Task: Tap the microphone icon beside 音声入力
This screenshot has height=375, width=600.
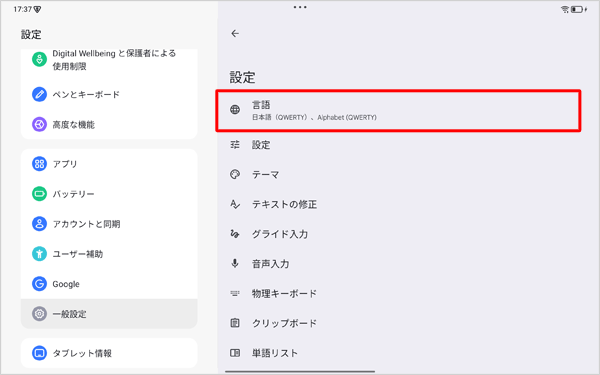Action: pyautogui.click(x=235, y=264)
